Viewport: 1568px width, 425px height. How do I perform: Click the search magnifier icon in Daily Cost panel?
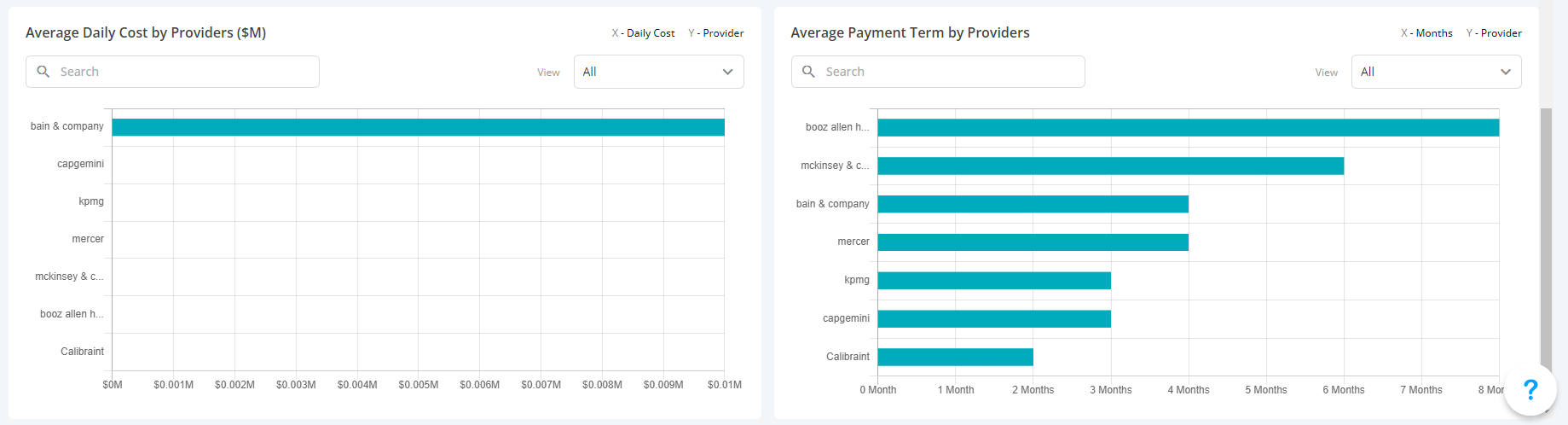coord(43,72)
